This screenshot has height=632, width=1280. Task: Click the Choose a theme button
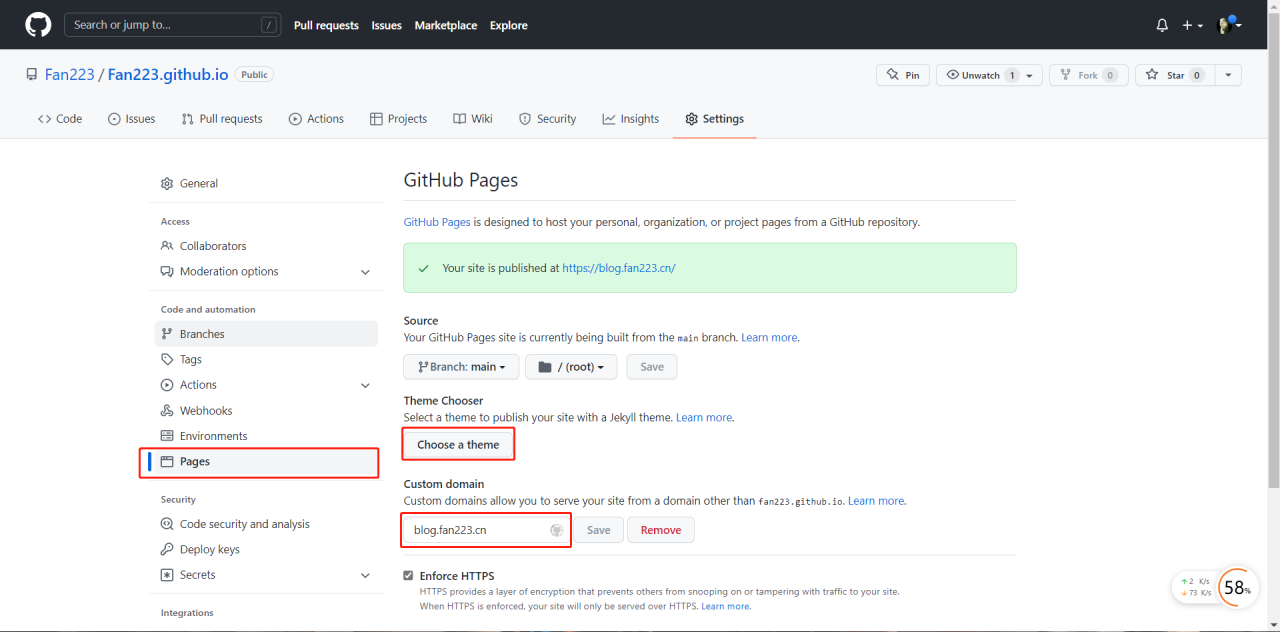coord(458,445)
